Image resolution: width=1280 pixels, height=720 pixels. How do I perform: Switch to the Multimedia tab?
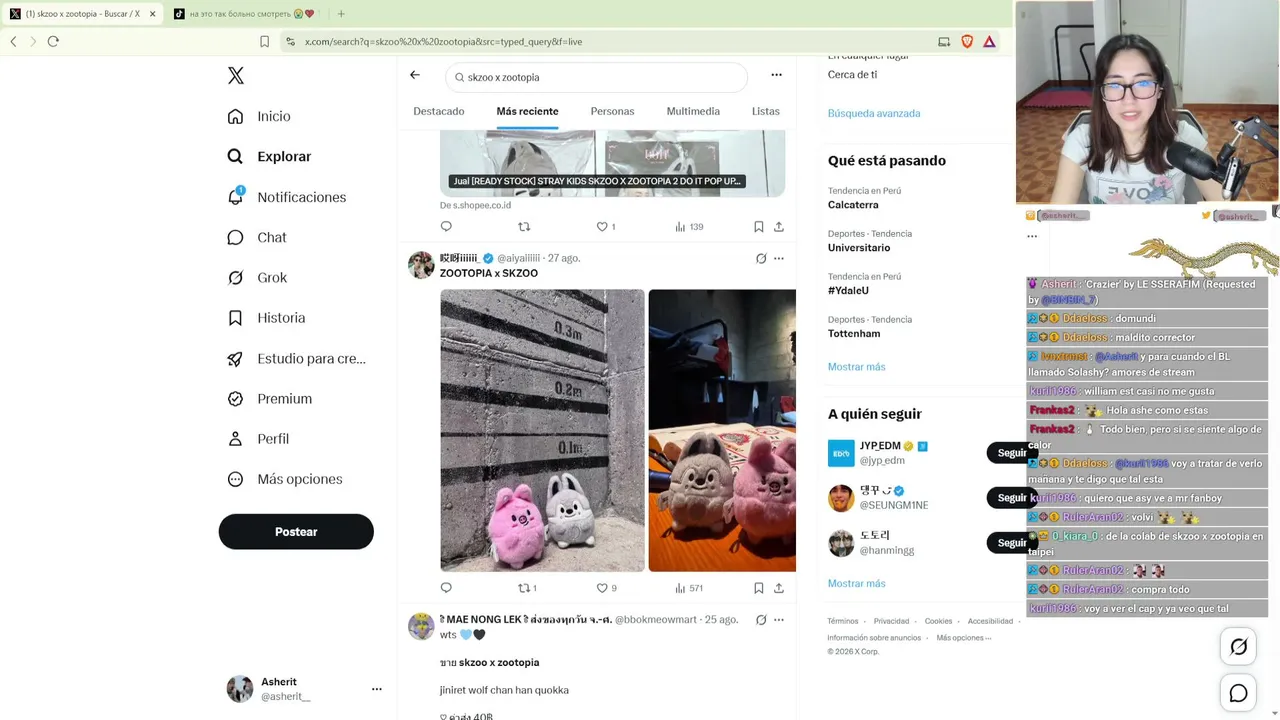693,111
